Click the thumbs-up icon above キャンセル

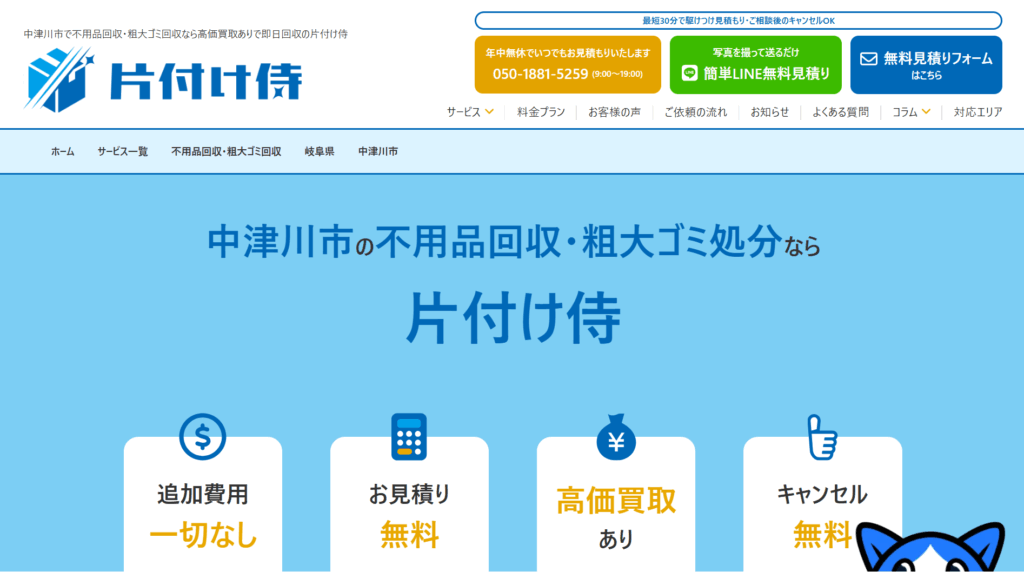pyautogui.click(x=821, y=436)
